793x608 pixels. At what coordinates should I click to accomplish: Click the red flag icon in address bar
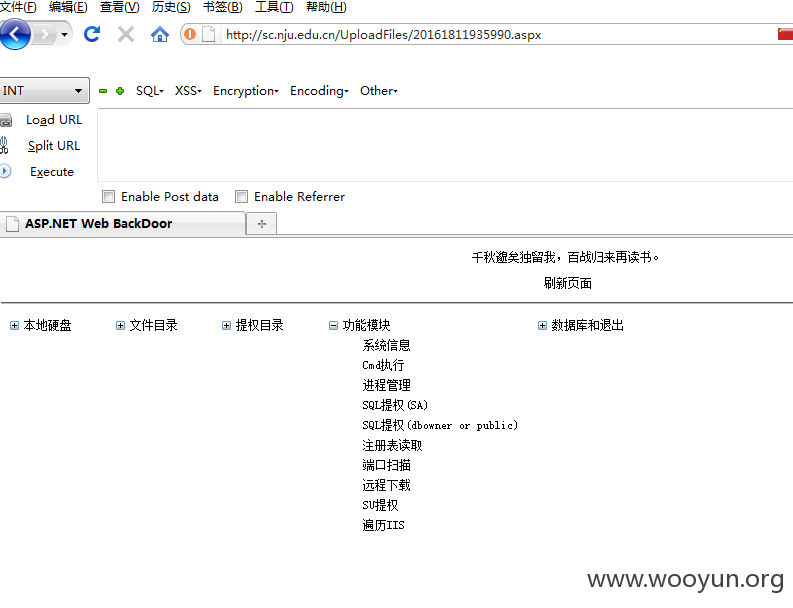tap(785, 34)
